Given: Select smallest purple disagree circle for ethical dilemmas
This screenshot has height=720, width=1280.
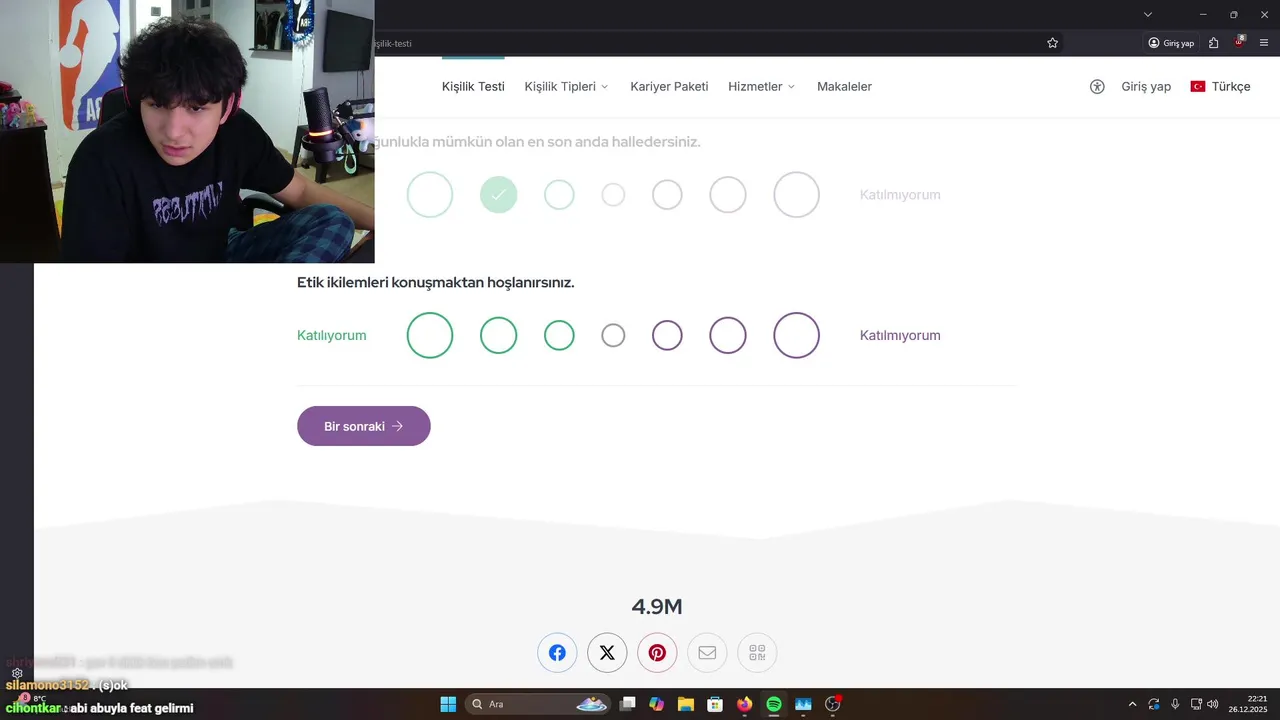Looking at the screenshot, I should click(667, 335).
